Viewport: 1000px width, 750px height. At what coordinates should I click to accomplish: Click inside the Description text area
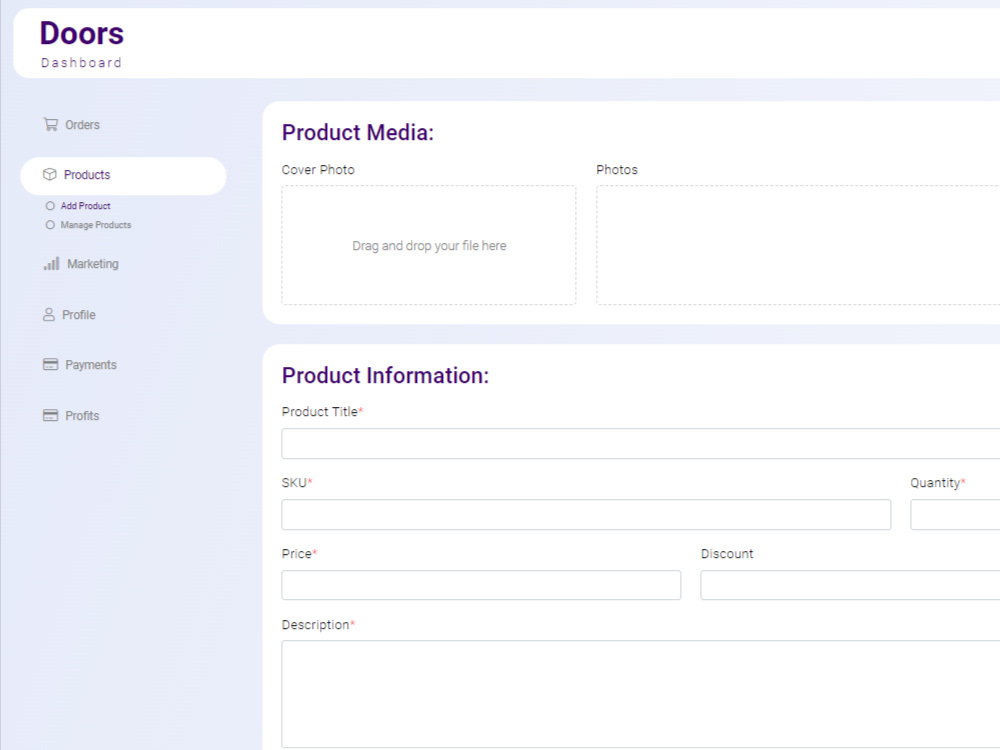[x=640, y=694]
